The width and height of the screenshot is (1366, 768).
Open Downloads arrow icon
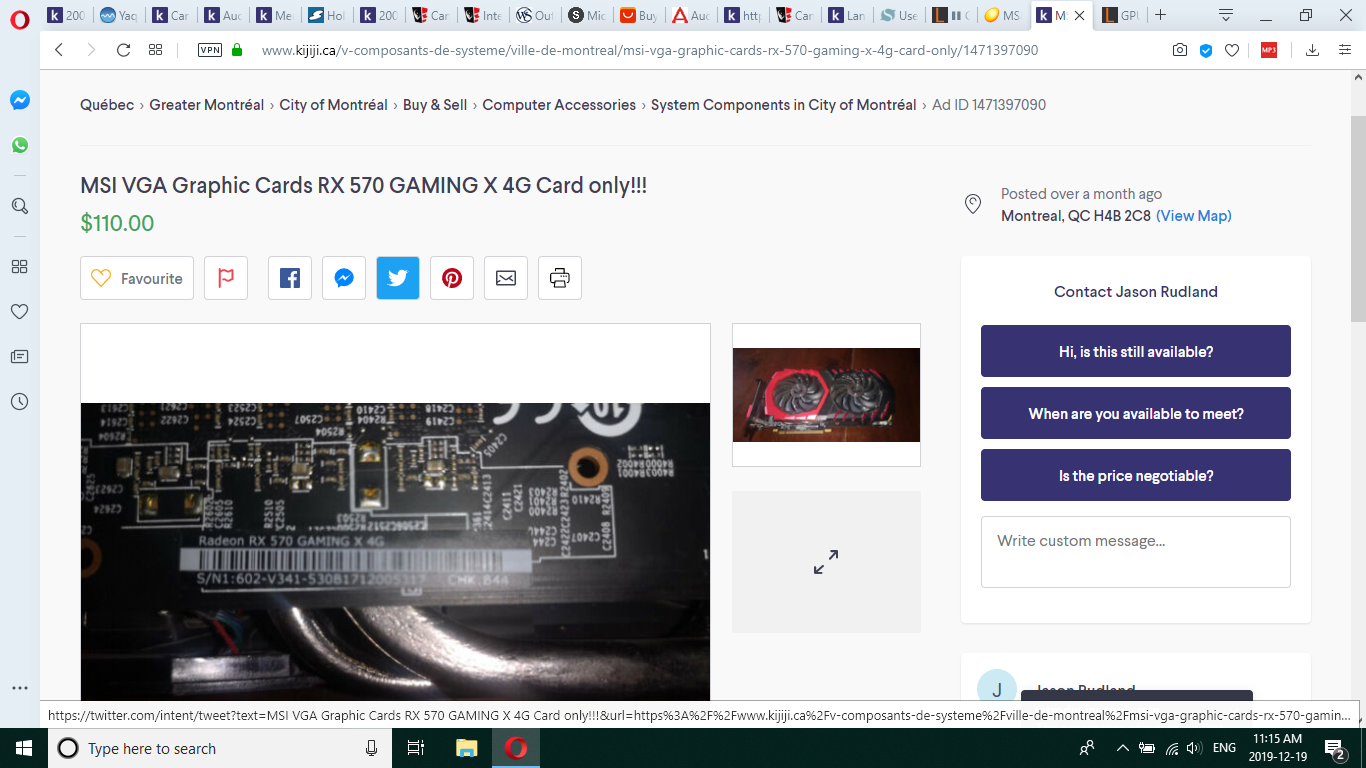pyautogui.click(x=1313, y=50)
